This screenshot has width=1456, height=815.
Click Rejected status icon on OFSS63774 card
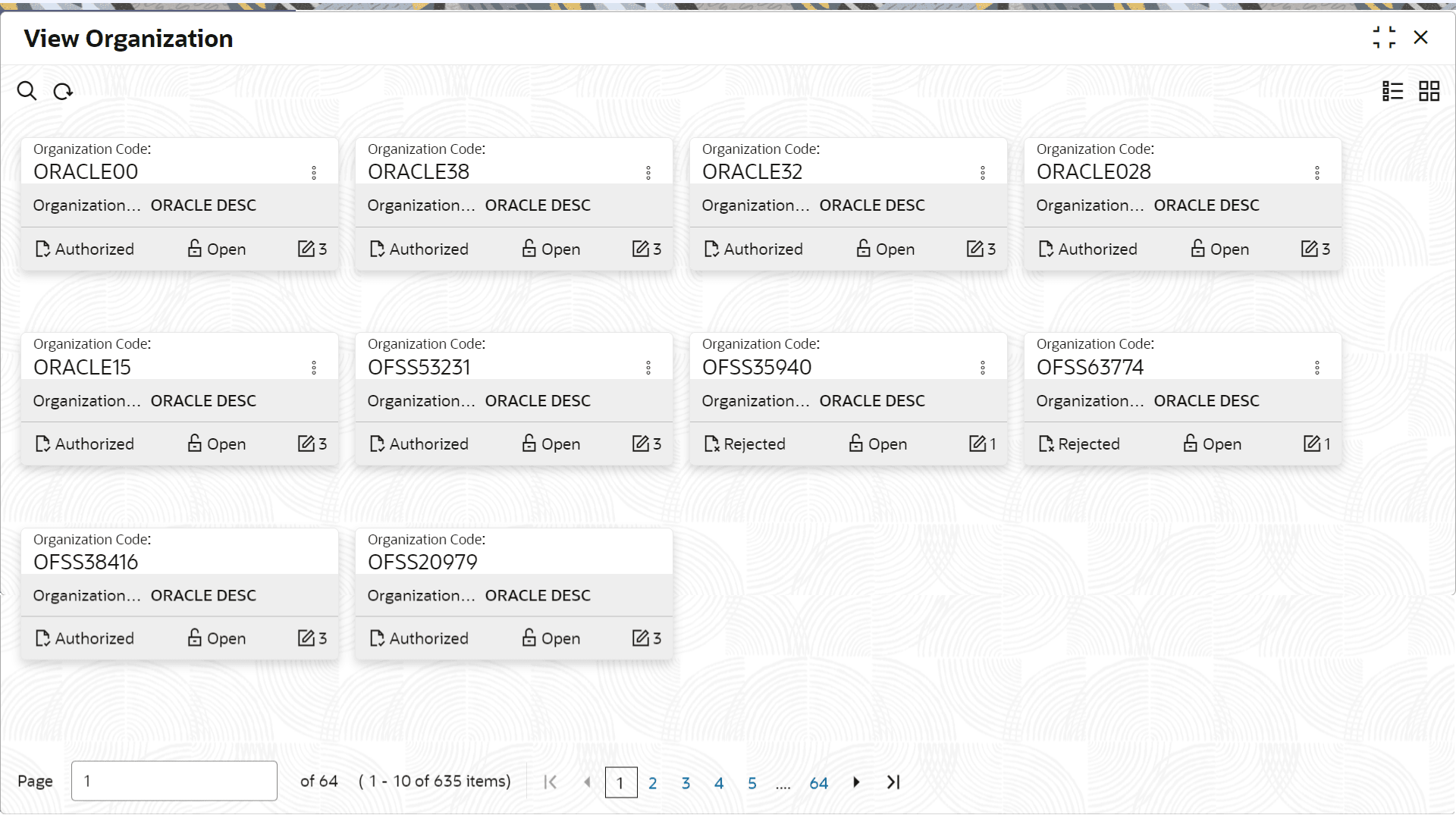(x=1046, y=444)
